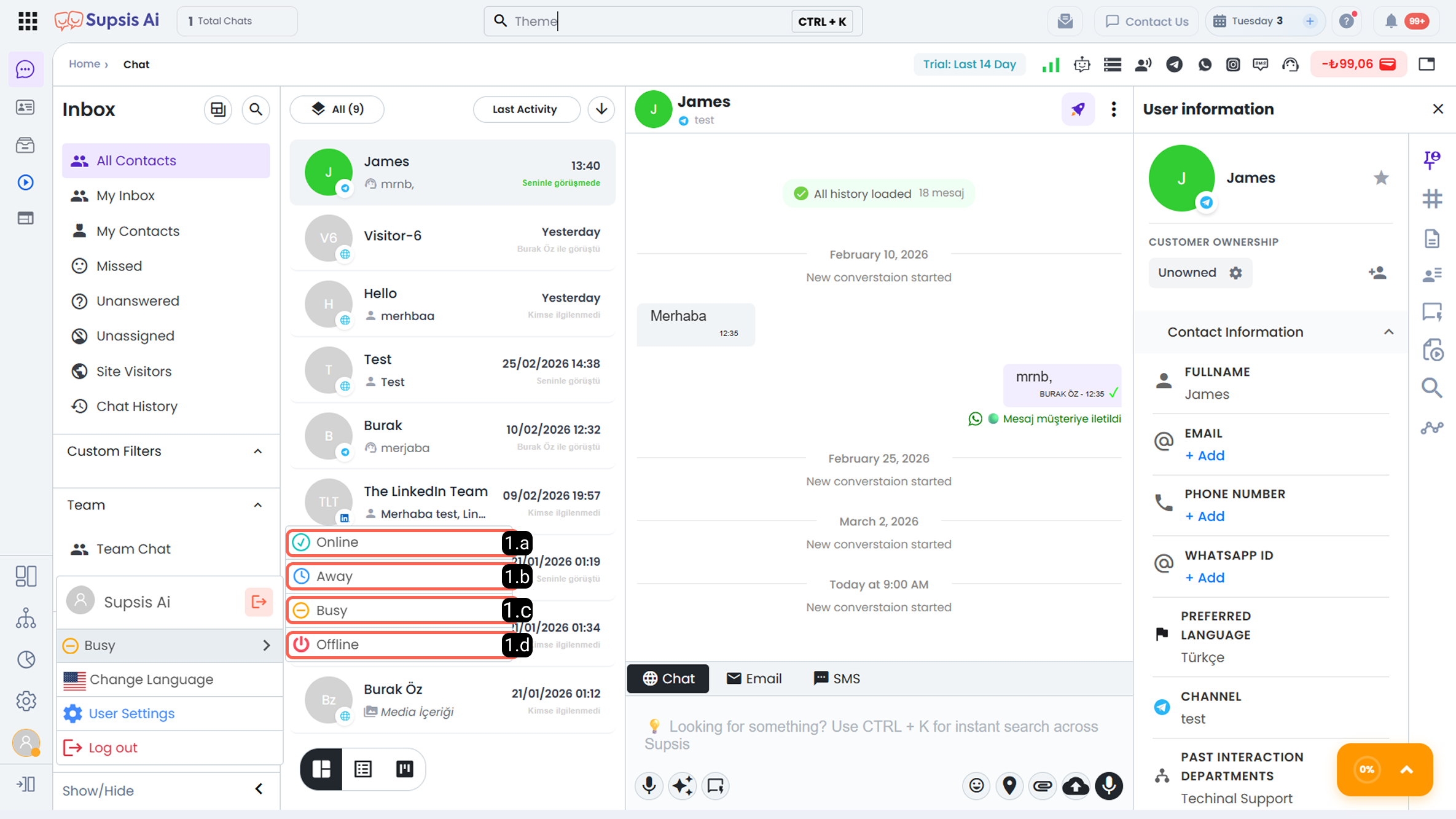Viewport: 1456px width, 819px height.
Task: Open the Last Activity sort dropdown
Action: tap(526, 109)
